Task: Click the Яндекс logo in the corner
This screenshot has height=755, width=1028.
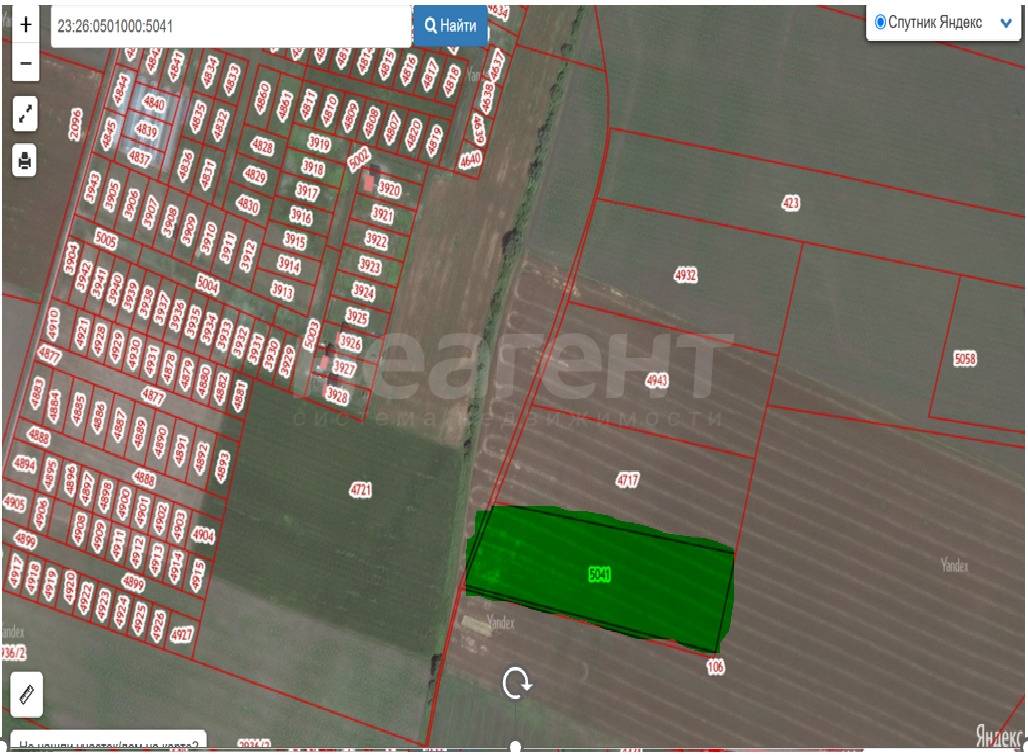Action: pyautogui.click(x=997, y=736)
